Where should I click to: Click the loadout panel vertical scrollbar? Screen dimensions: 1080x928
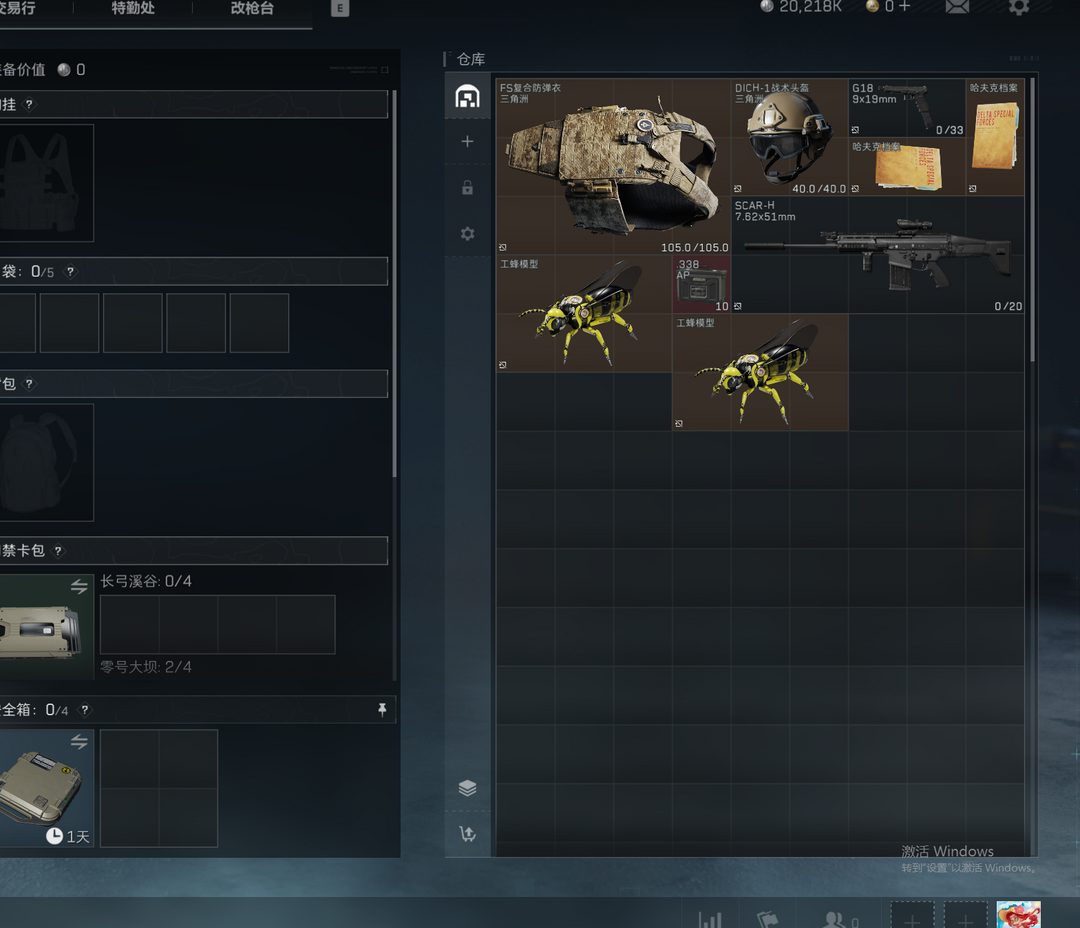(394, 284)
